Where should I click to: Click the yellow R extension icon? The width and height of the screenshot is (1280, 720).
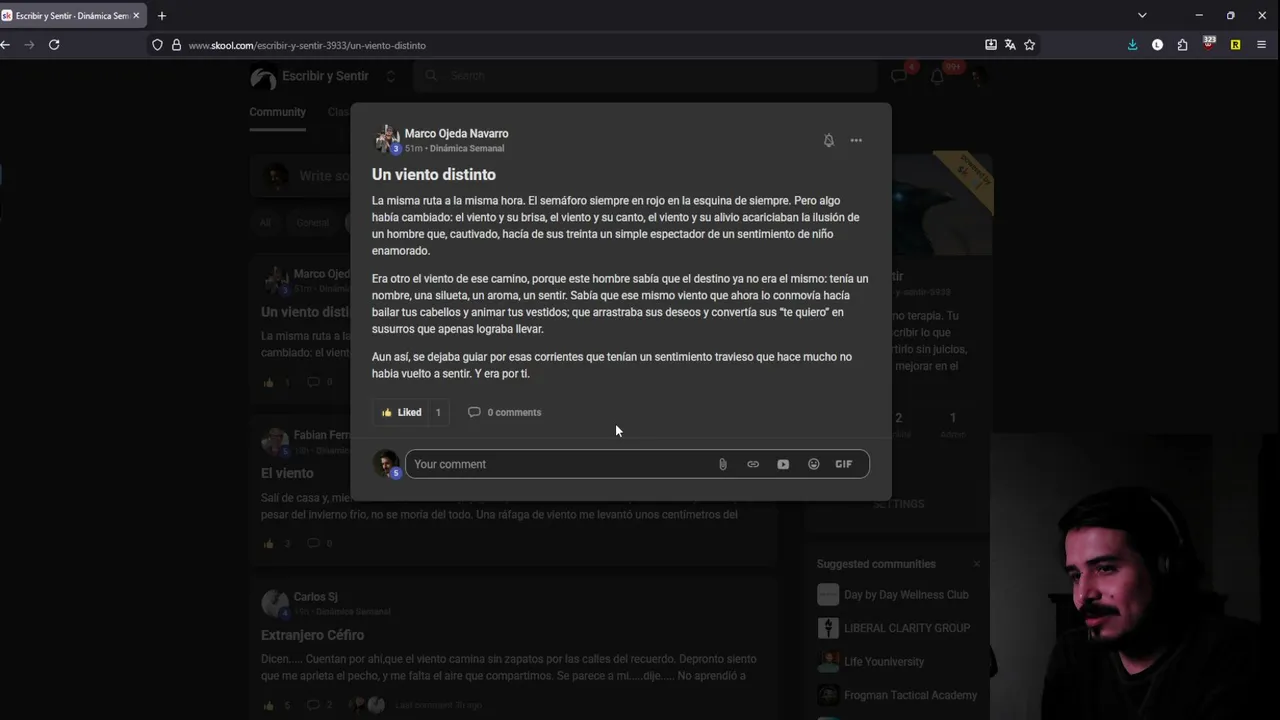[x=1235, y=45]
